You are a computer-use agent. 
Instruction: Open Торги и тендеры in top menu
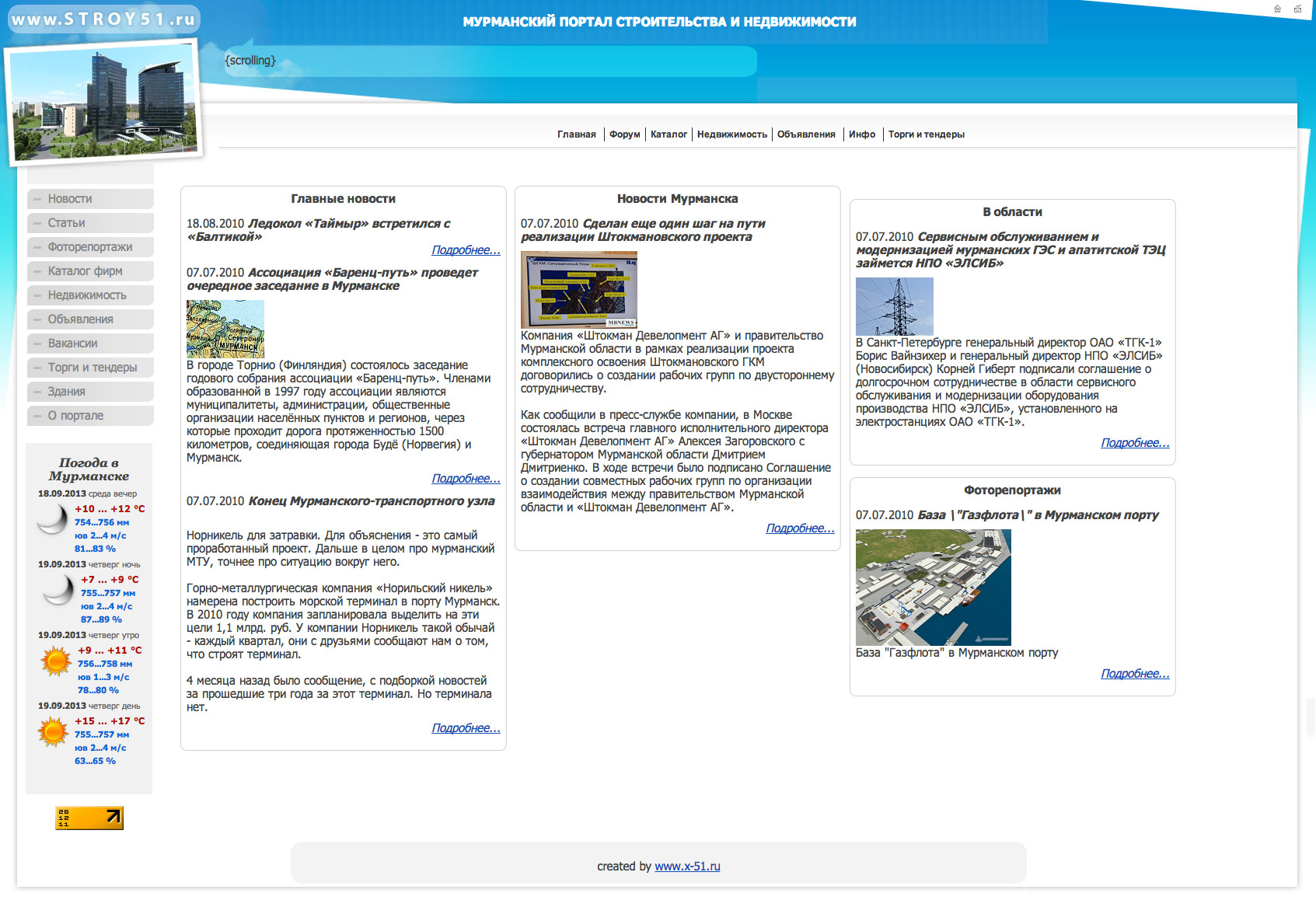[926, 134]
